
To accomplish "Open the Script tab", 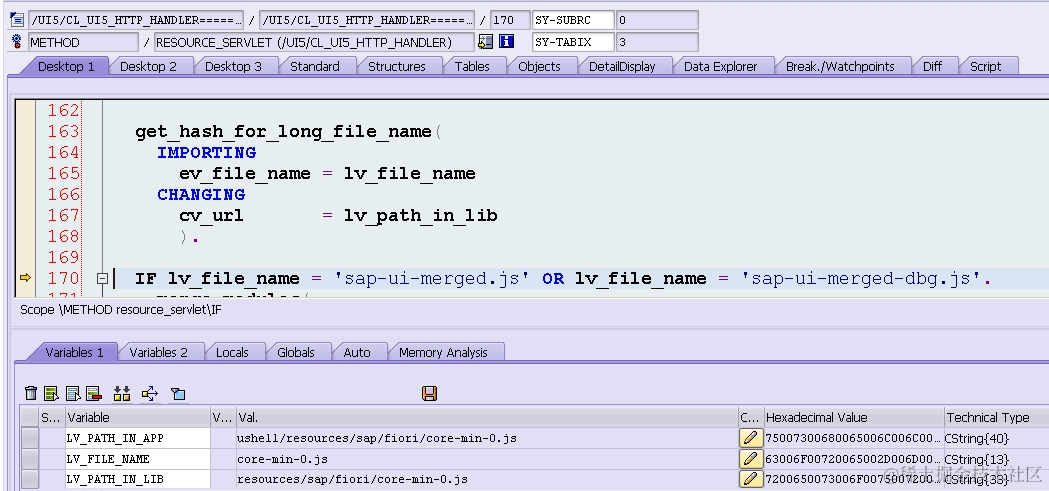I will click(x=985, y=66).
